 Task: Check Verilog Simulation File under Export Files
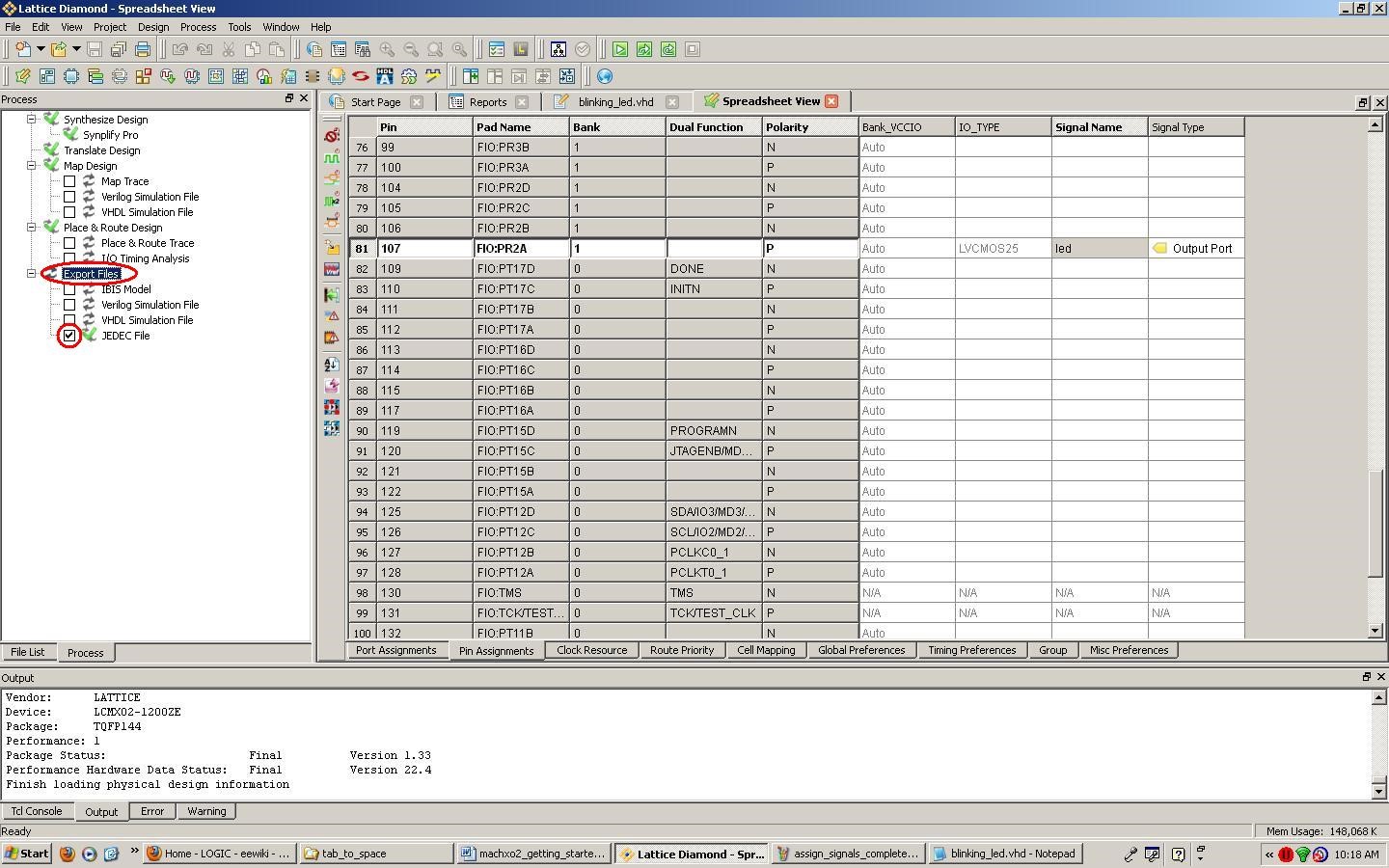click(x=69, y=305)
